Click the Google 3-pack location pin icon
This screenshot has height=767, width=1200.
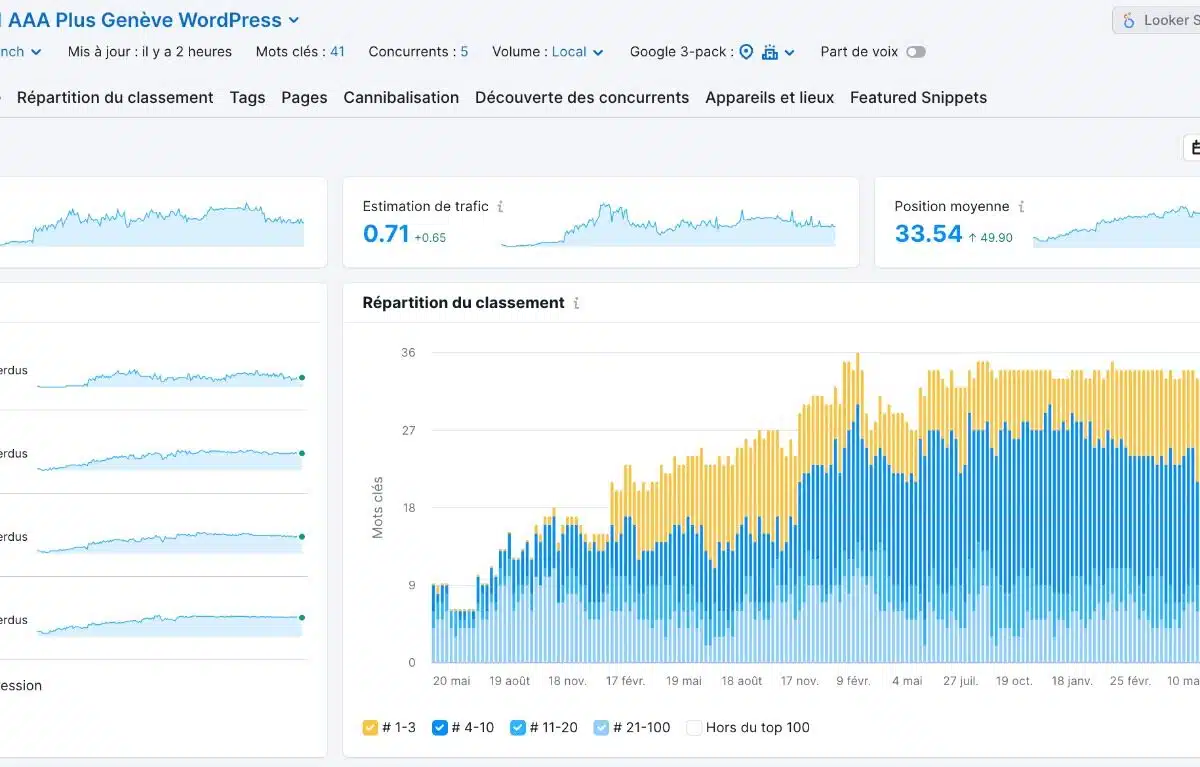coord(746,52)
